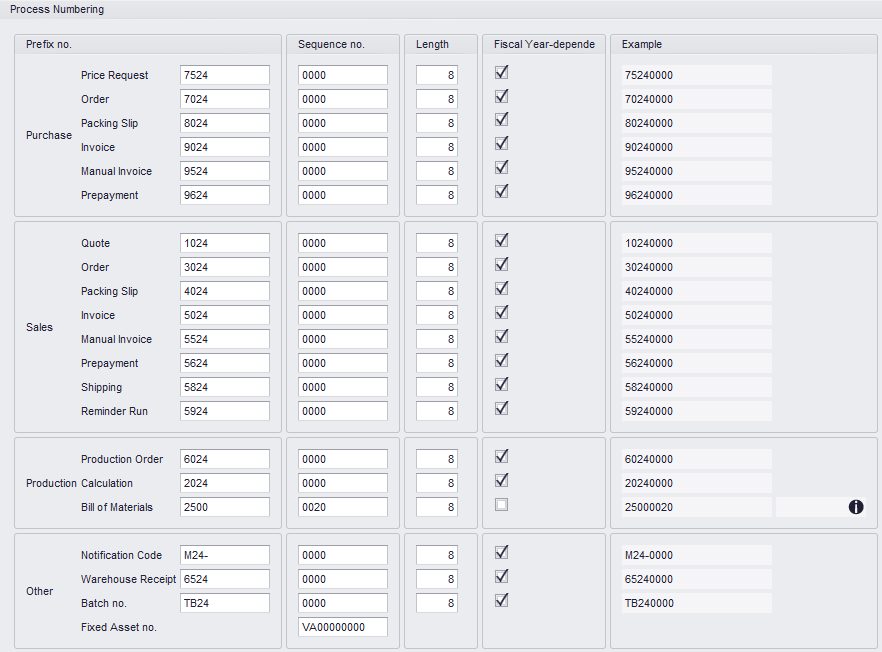Image resolution: width=882 pixels, height=652 pixels.
Task: Click the Fixed Asset no. sequence field
Action: [x=342, y=627]
